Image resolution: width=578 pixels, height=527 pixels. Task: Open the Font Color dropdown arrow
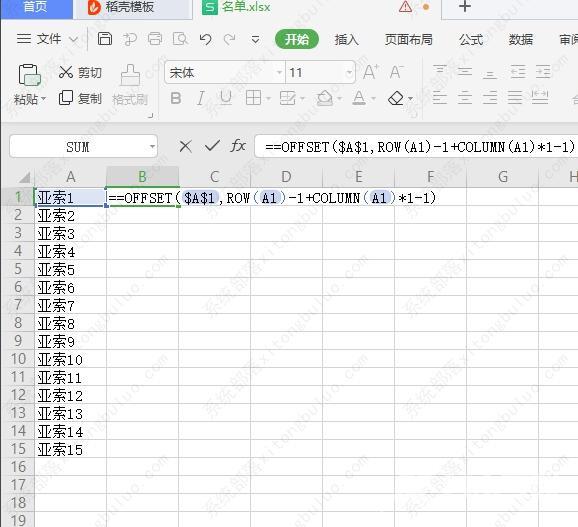pyautogui.click(x=373, y=98)
